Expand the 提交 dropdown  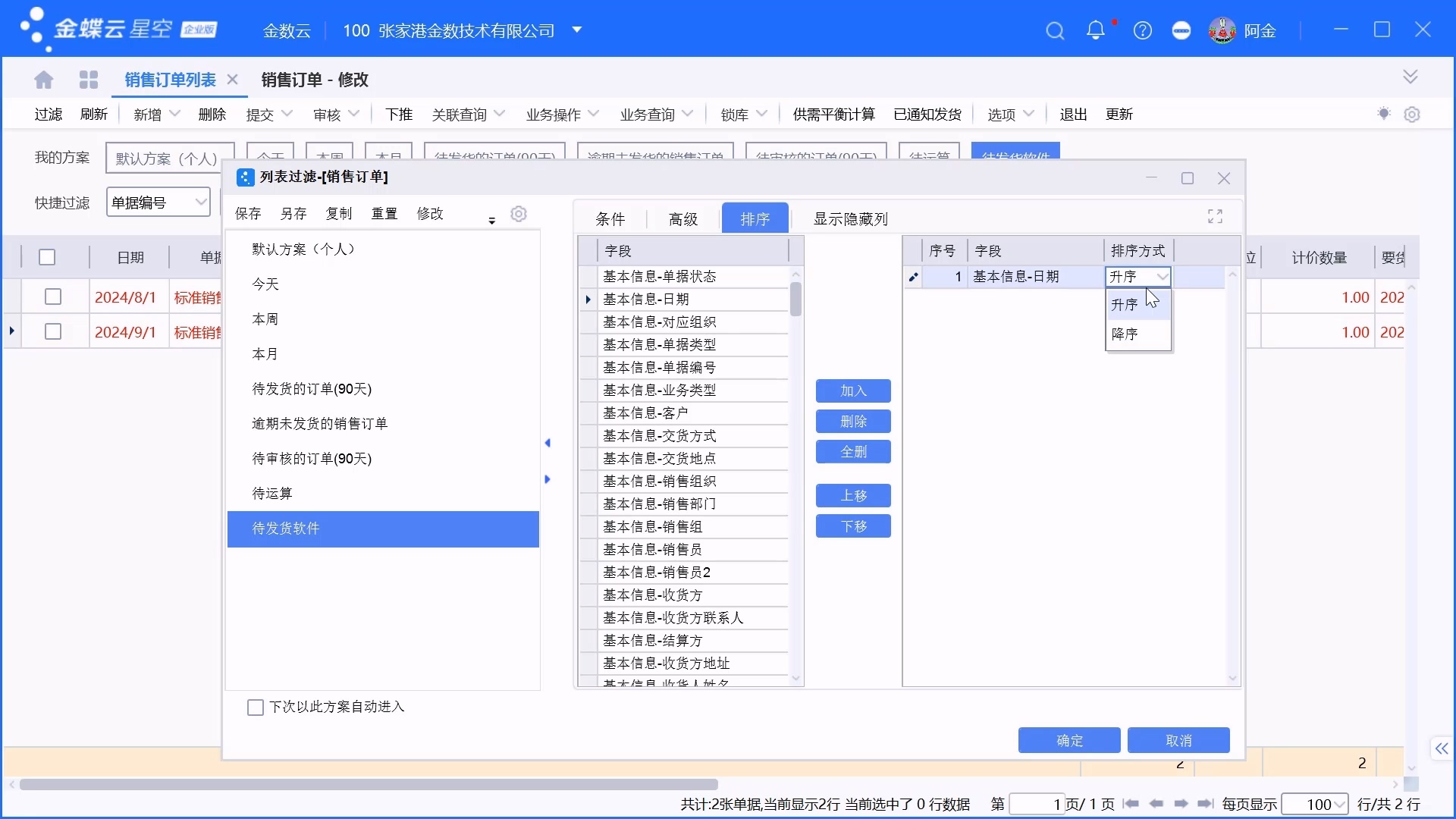tap(287, 114)
